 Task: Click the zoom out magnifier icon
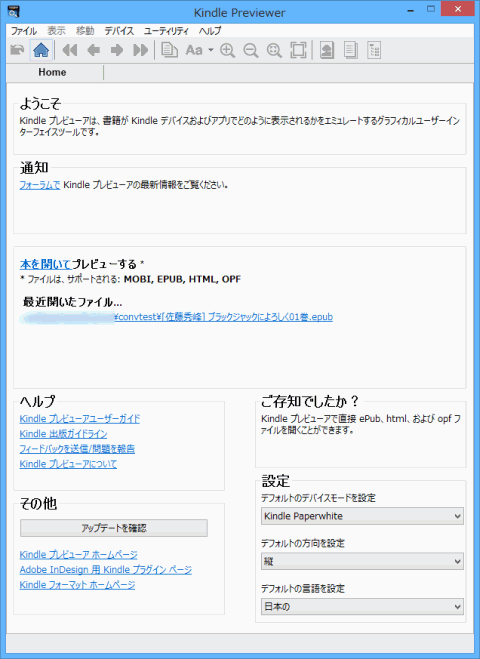pyautogui.click(x=251, y=50)
